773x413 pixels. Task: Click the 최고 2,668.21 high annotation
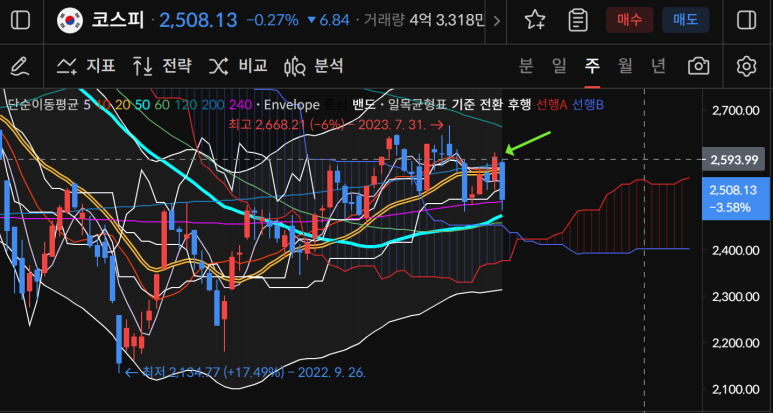337,125
